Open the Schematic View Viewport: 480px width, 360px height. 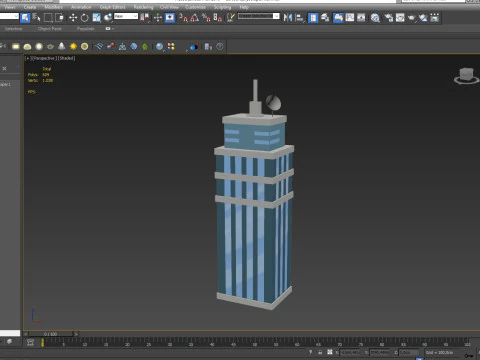(361, 17)
